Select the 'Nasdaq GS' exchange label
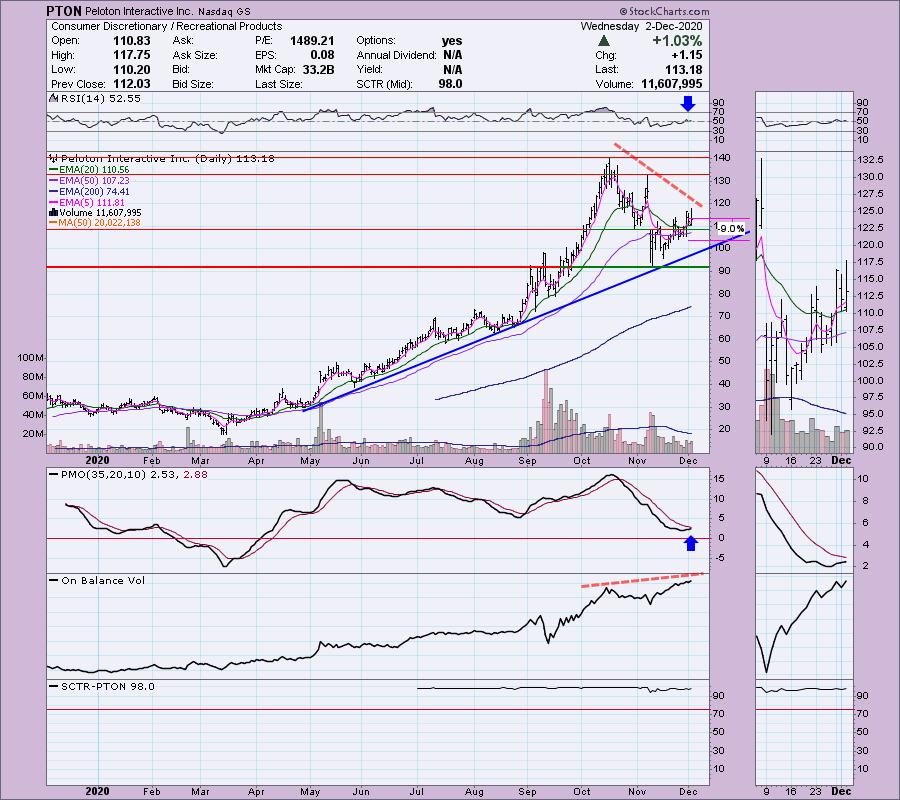900x800 pixels. (222, 11)
